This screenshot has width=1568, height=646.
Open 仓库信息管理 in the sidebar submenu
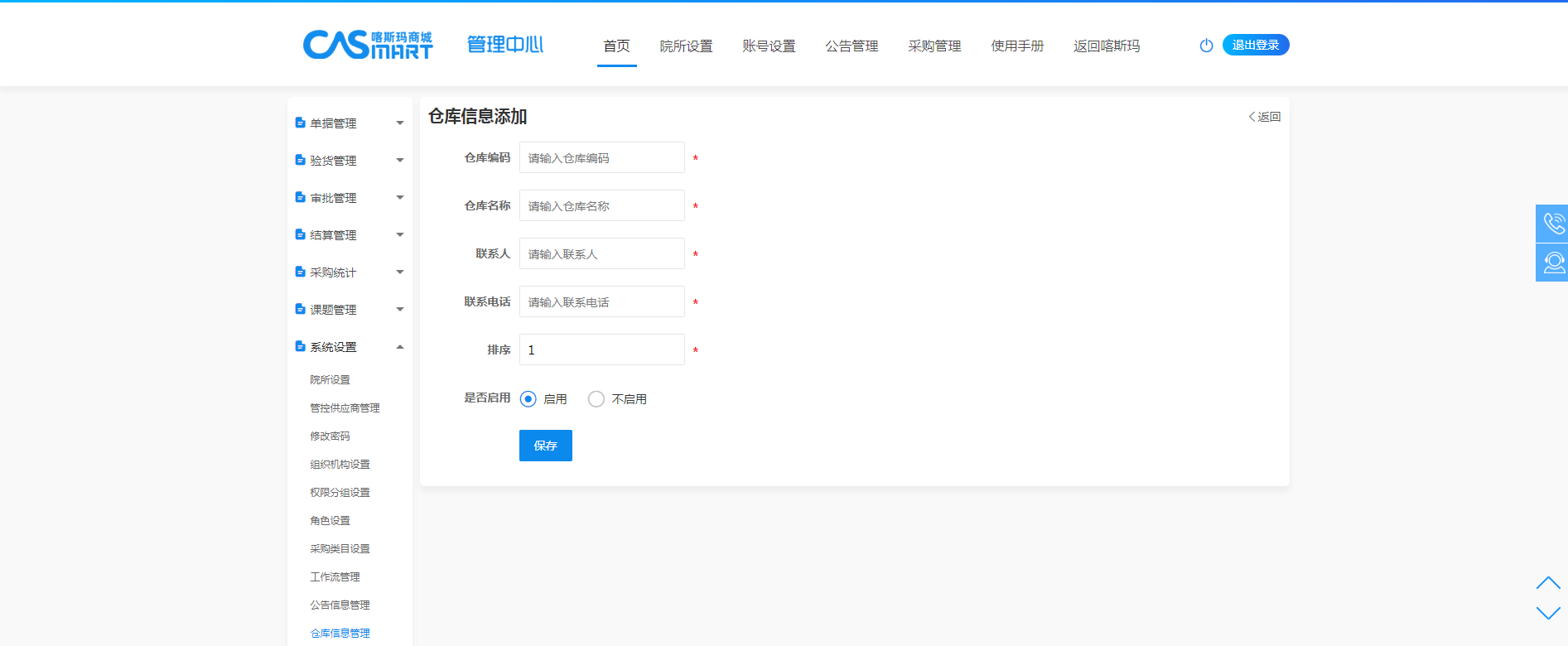pos(340,633)
